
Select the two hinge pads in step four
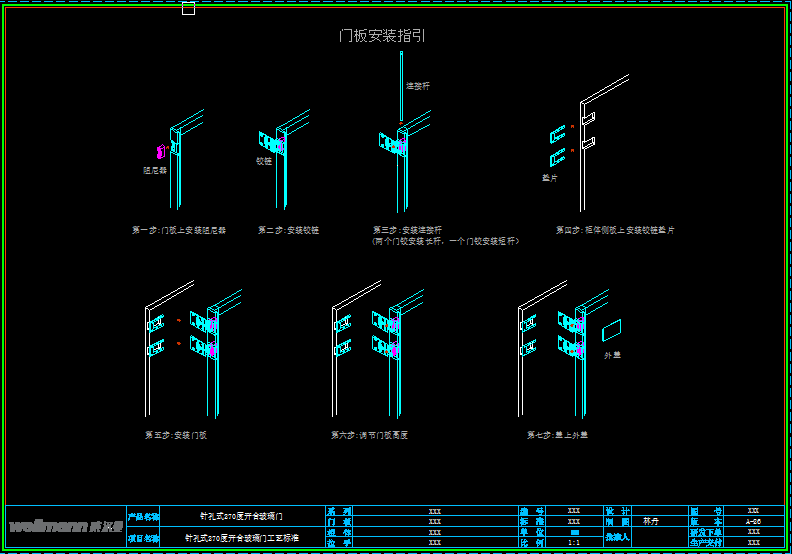[x=557, y=146]
